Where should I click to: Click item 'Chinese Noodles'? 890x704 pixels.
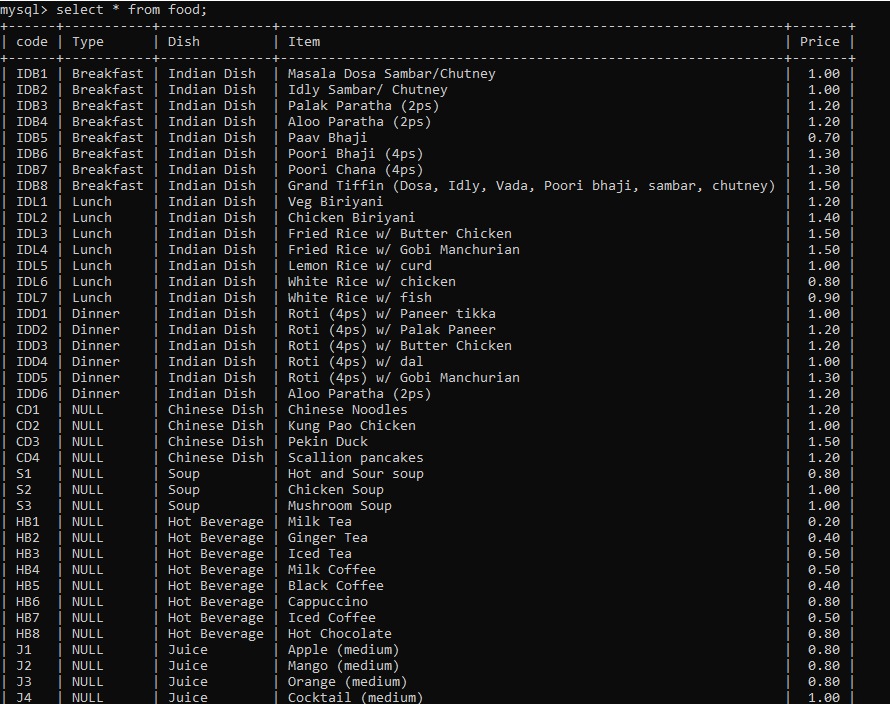tap(347, 409)
